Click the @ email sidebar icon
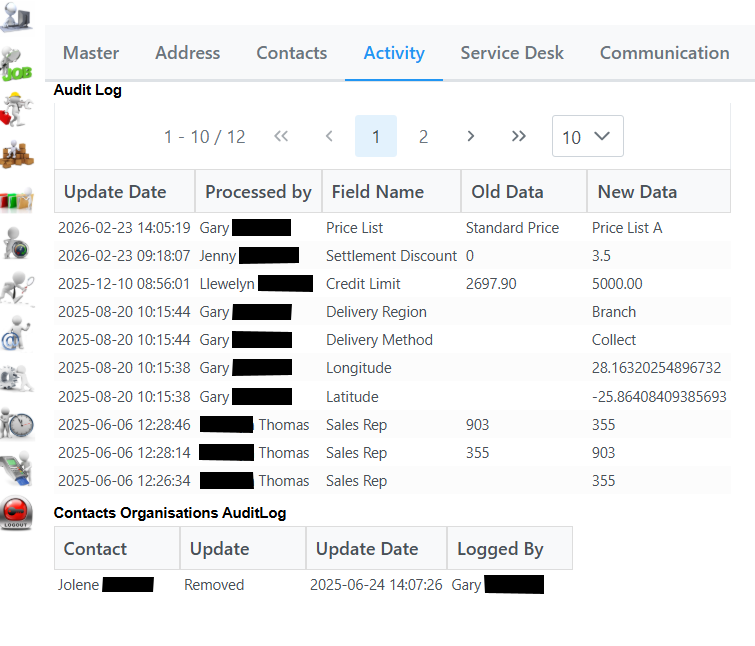 [x=17, y=332]
